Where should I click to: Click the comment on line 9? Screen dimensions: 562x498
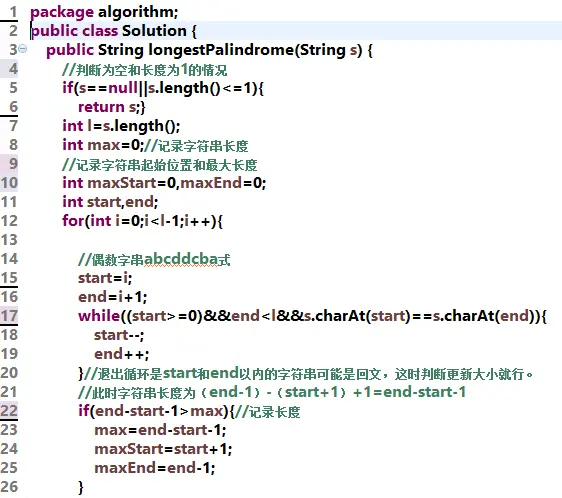coord(160,165)
